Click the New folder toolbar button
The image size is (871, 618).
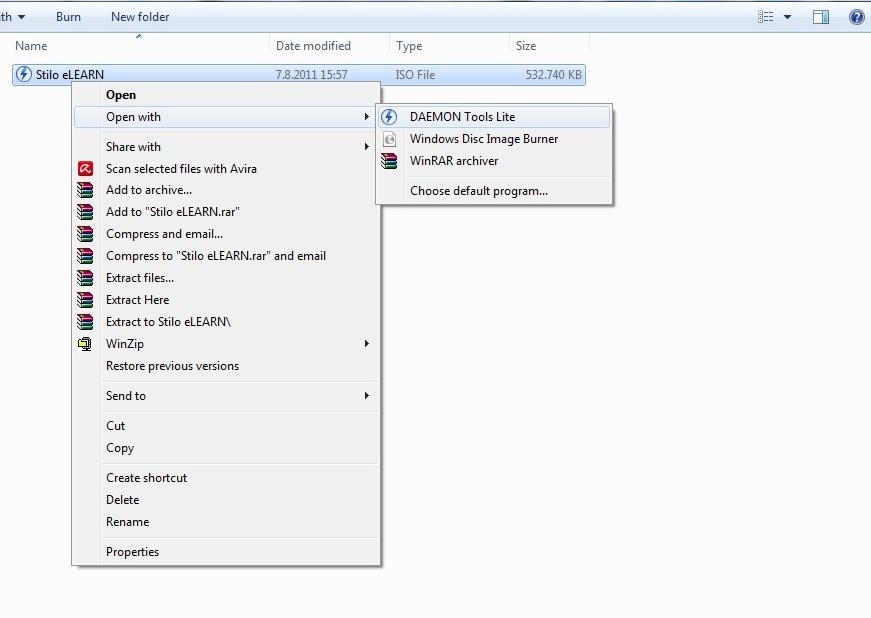140,17
